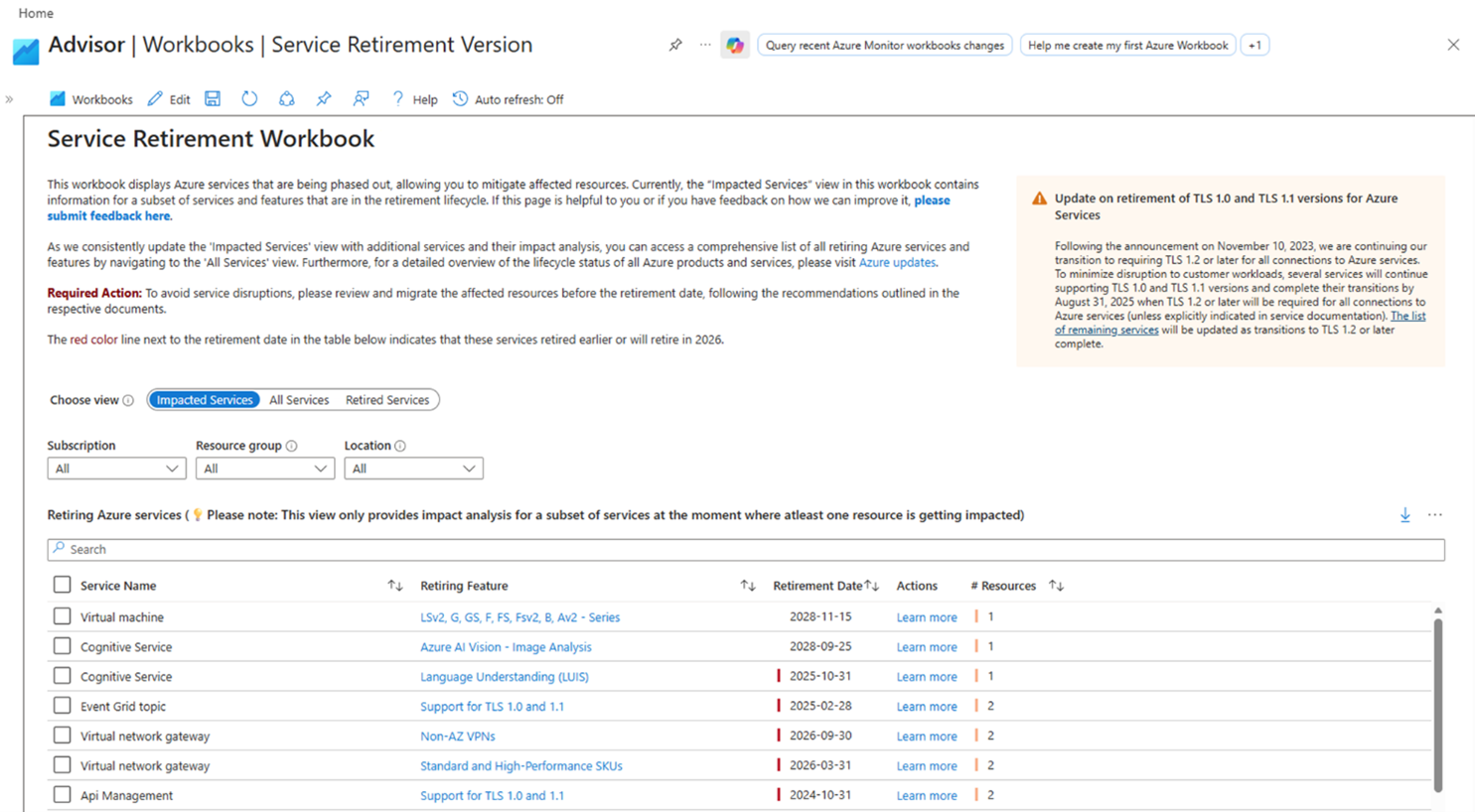Check the Api Management row checkbox

point(62,795)
